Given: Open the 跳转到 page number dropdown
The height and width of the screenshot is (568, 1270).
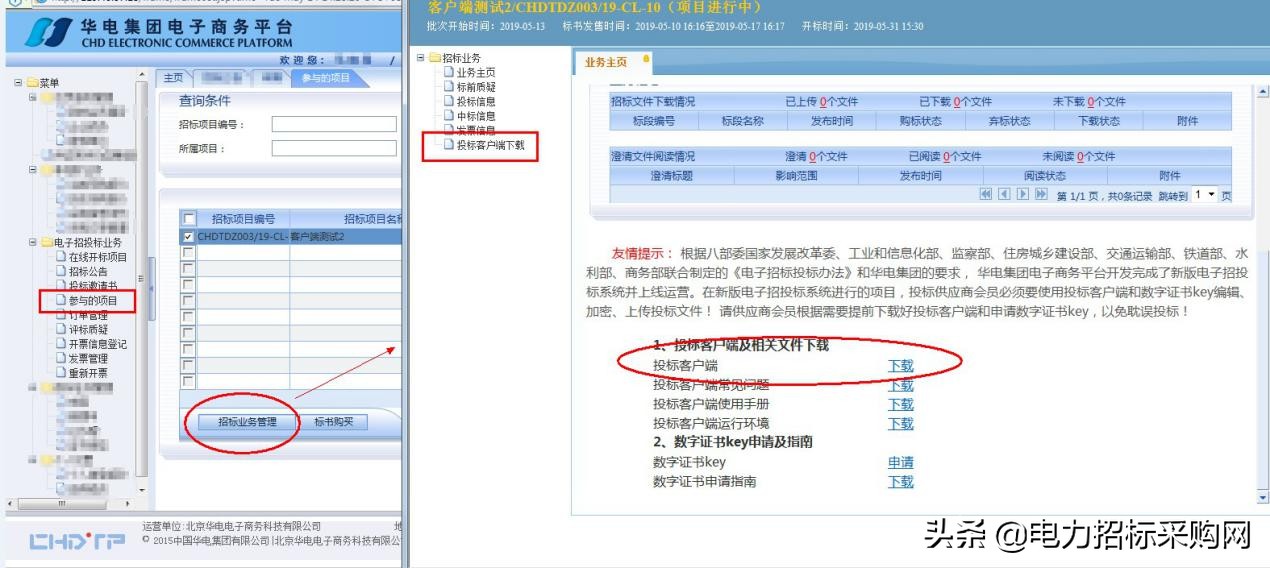Looking at the screenshot, I should (1204, 195).
